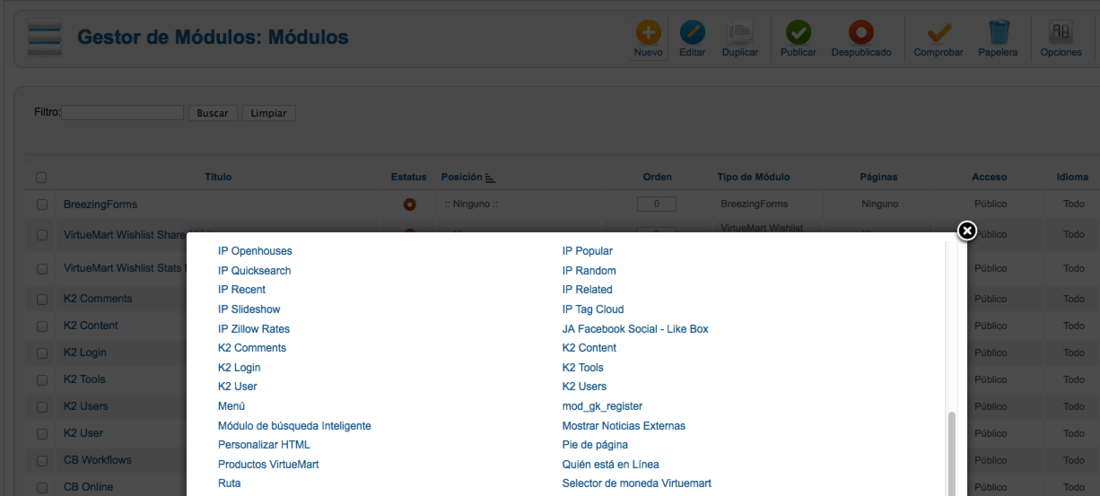
Task: Click the Duplicar toolbar icon
Action: pos(740,32)
